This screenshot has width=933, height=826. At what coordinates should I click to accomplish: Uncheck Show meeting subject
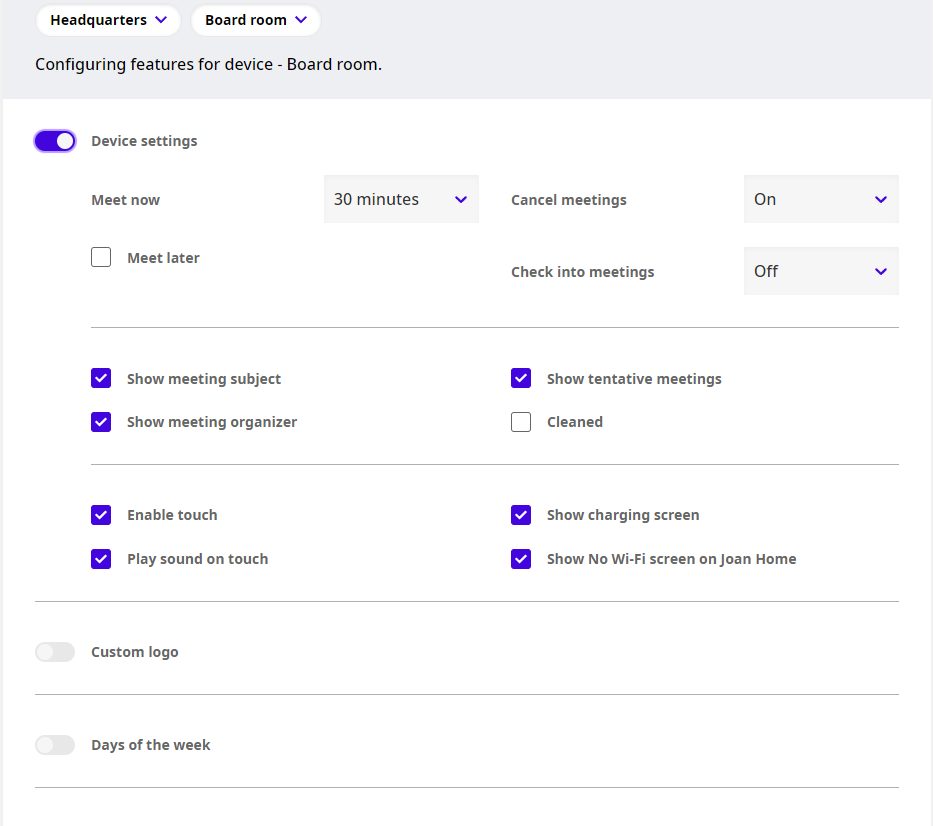pyautogui.click(x=101, y=378)
